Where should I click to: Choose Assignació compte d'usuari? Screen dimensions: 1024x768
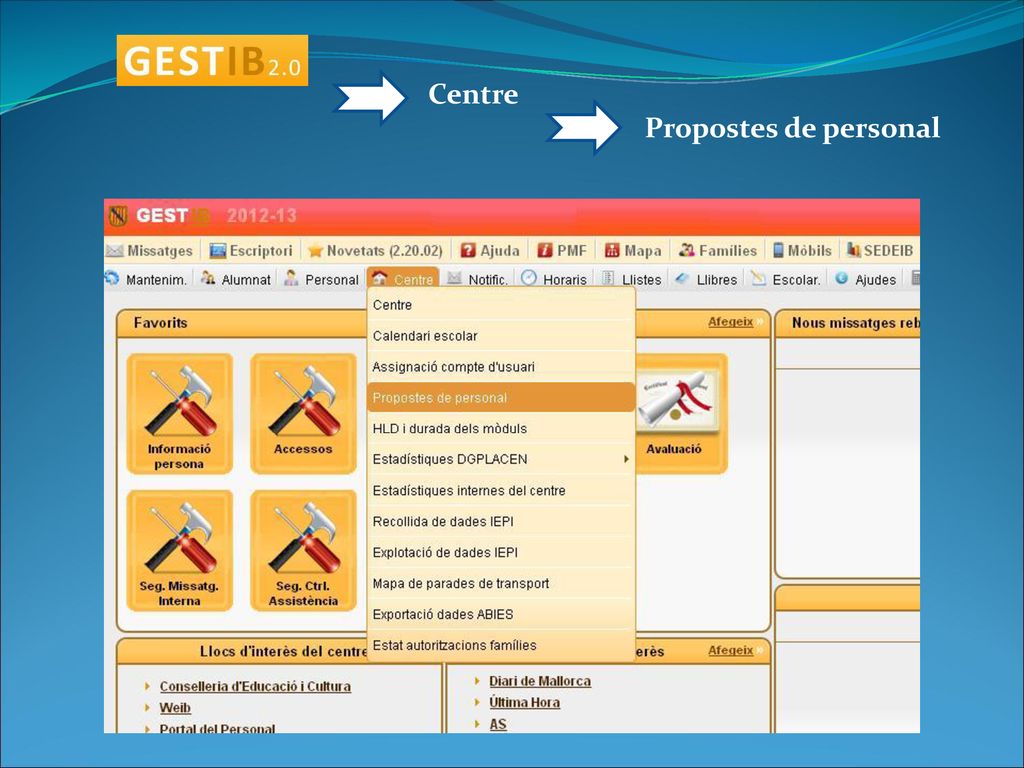tap(502, 366)
